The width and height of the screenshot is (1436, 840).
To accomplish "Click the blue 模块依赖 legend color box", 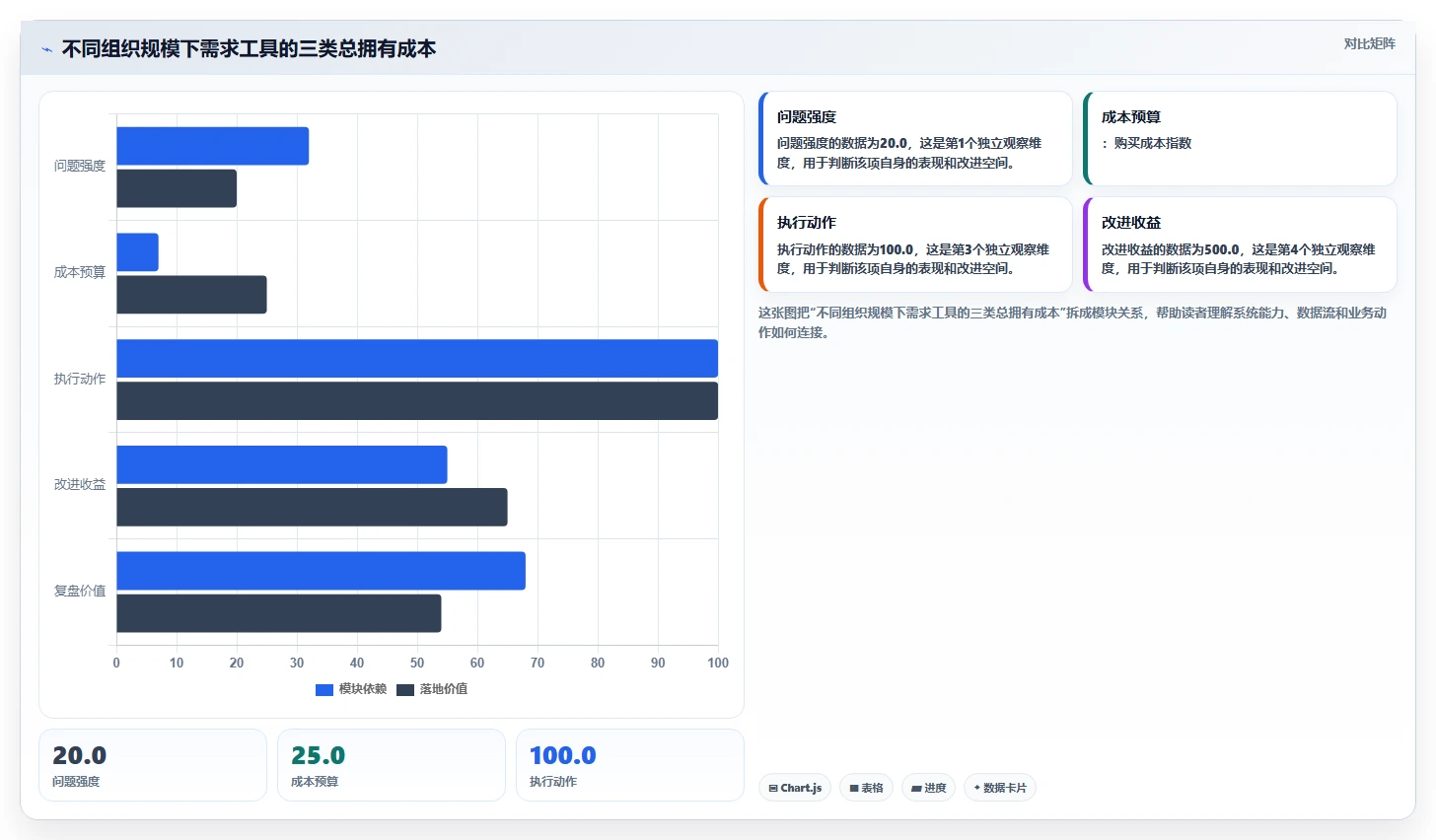I will coord(324,690).
